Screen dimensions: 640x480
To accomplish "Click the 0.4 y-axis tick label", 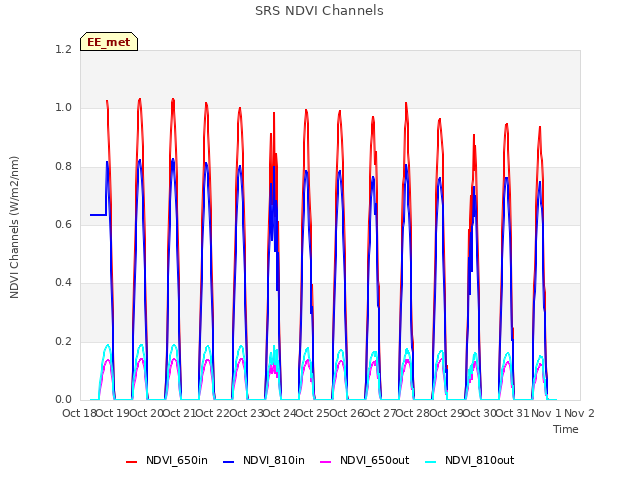I will 63,282.
